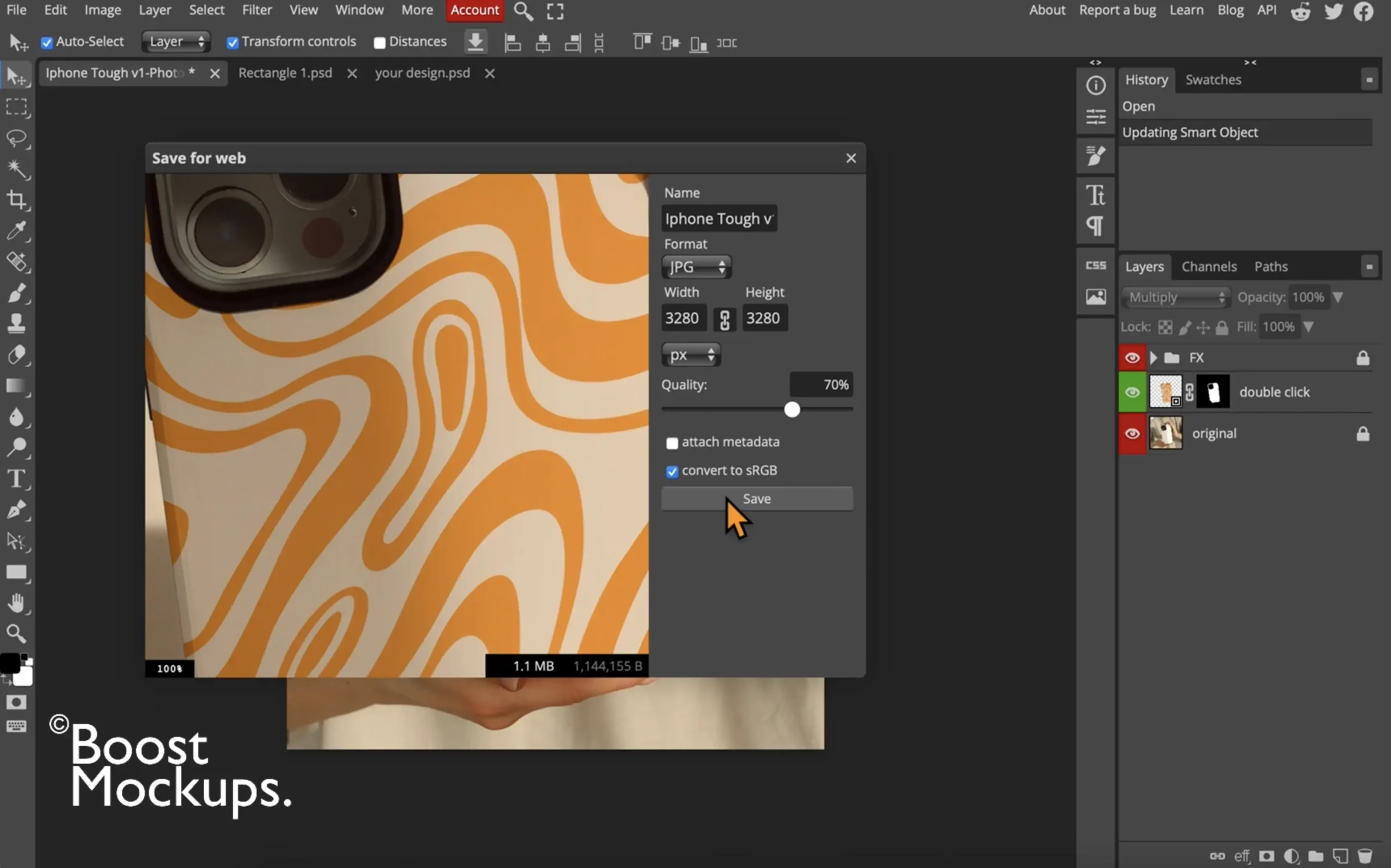The image size is (1391, 868).
Task: Open History panel options menu
Action: [x=1369, y=80]
